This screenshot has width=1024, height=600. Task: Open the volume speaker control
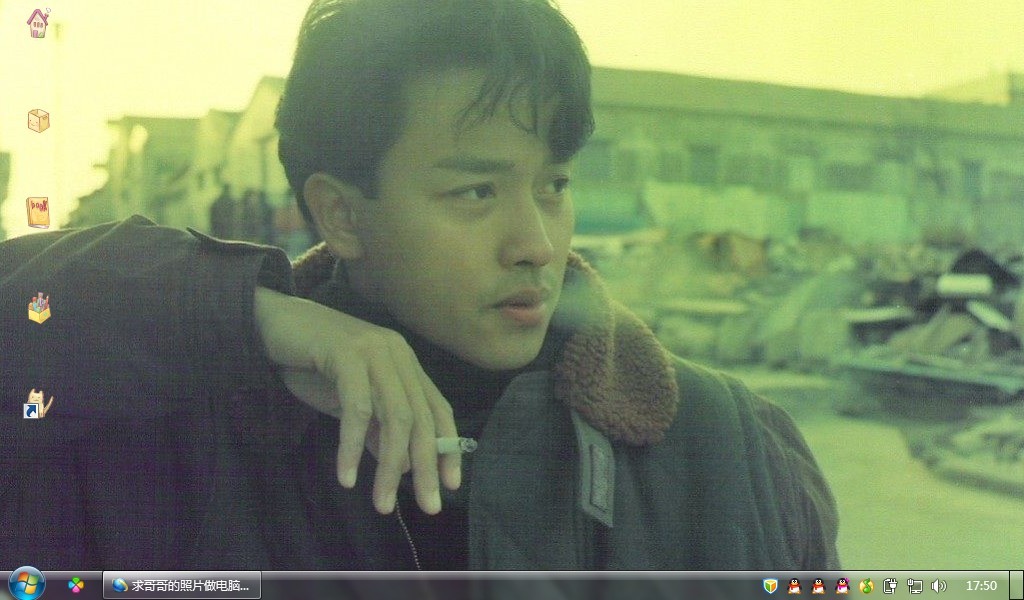point(938,585)
